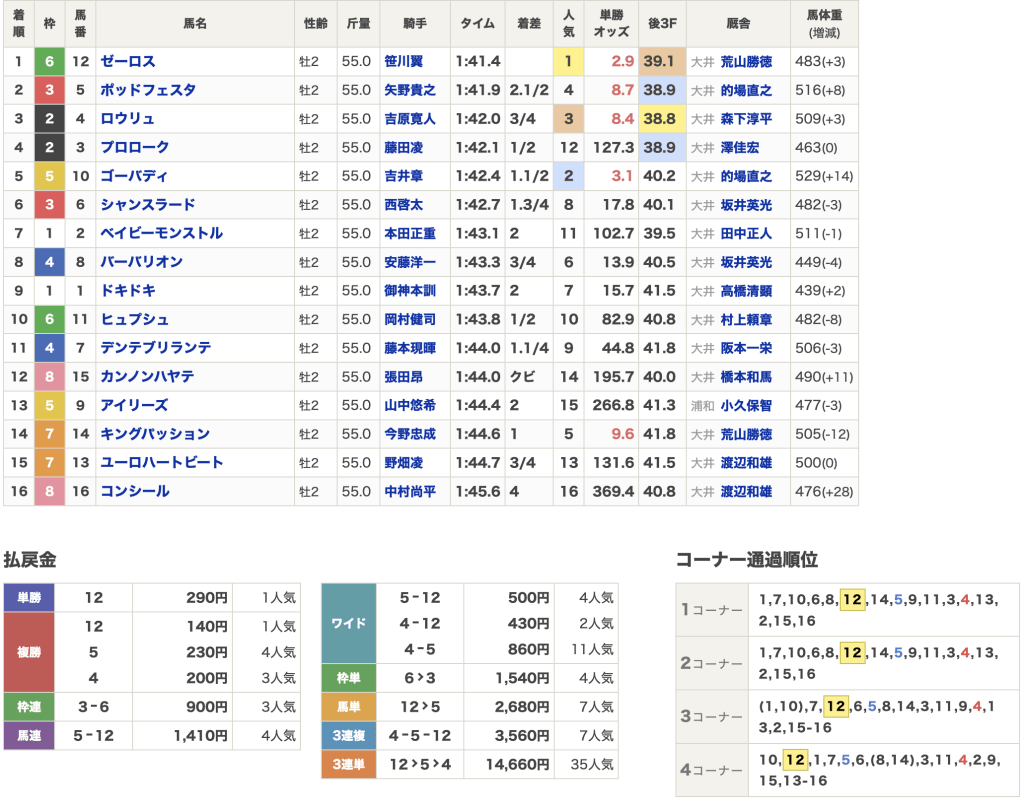The width and height of the screenshot is (1024, 806).
Task: Click the 3連単 payout label
Action: point(349,764)
